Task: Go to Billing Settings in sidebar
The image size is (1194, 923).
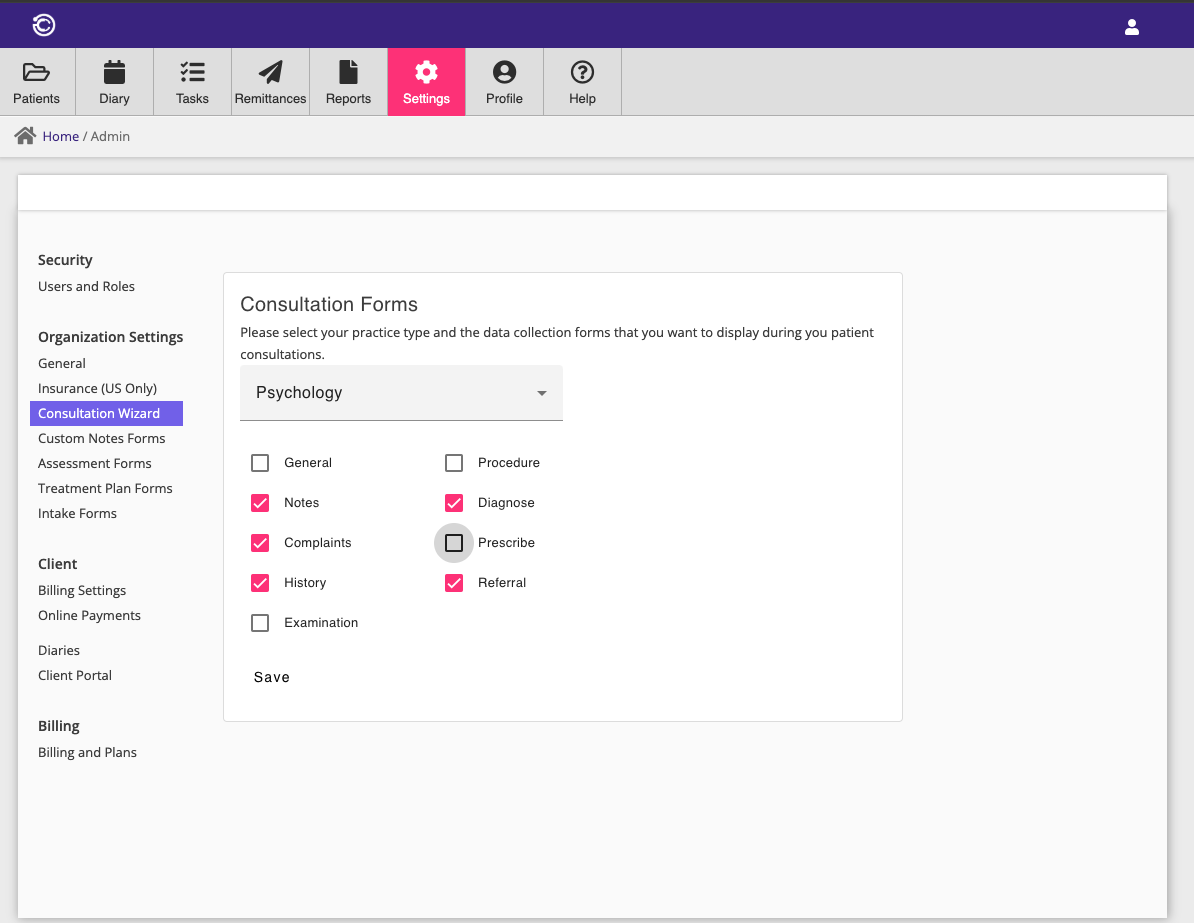Action: 82,590
